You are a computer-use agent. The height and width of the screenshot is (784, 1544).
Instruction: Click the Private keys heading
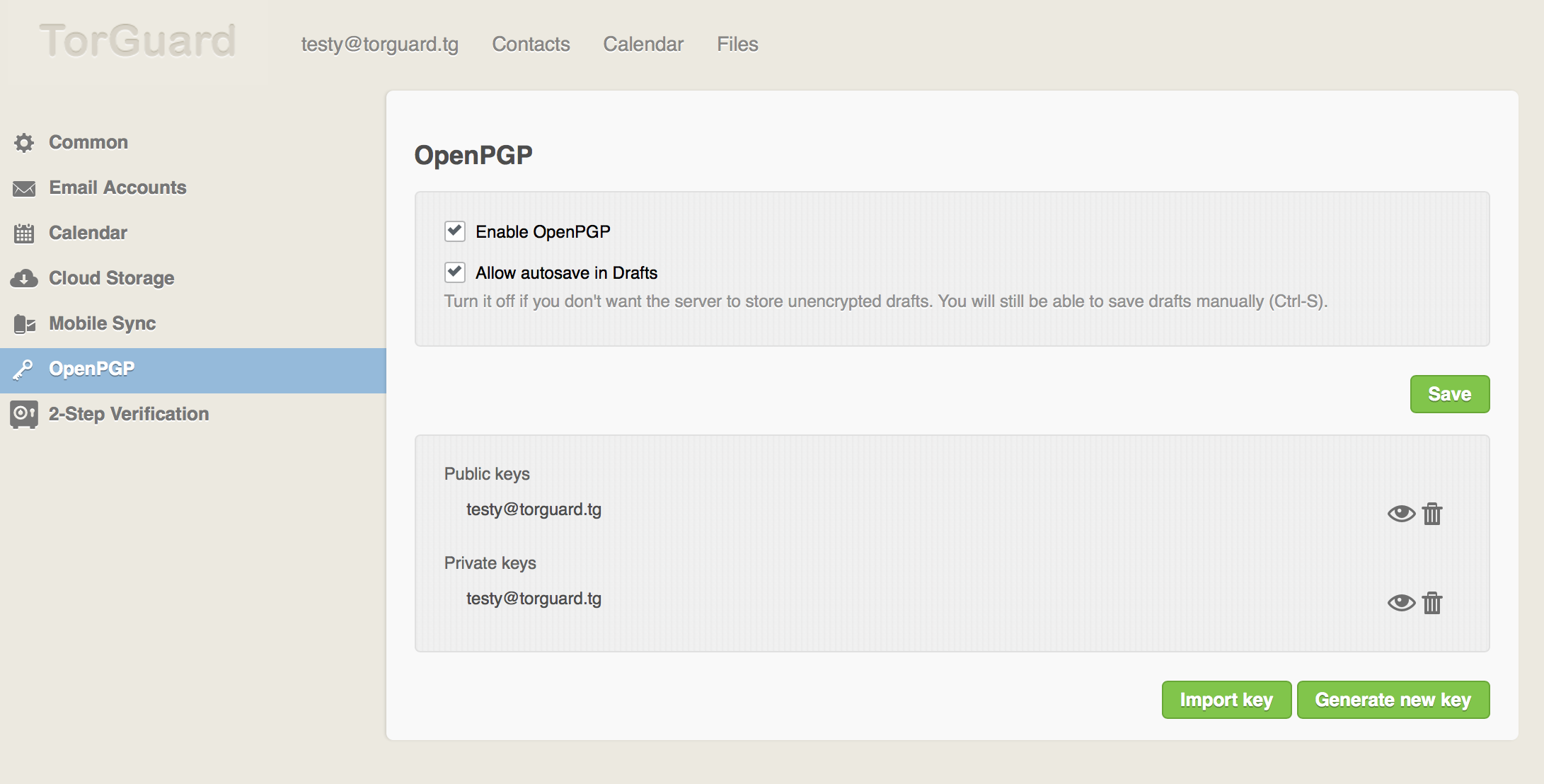490,563
